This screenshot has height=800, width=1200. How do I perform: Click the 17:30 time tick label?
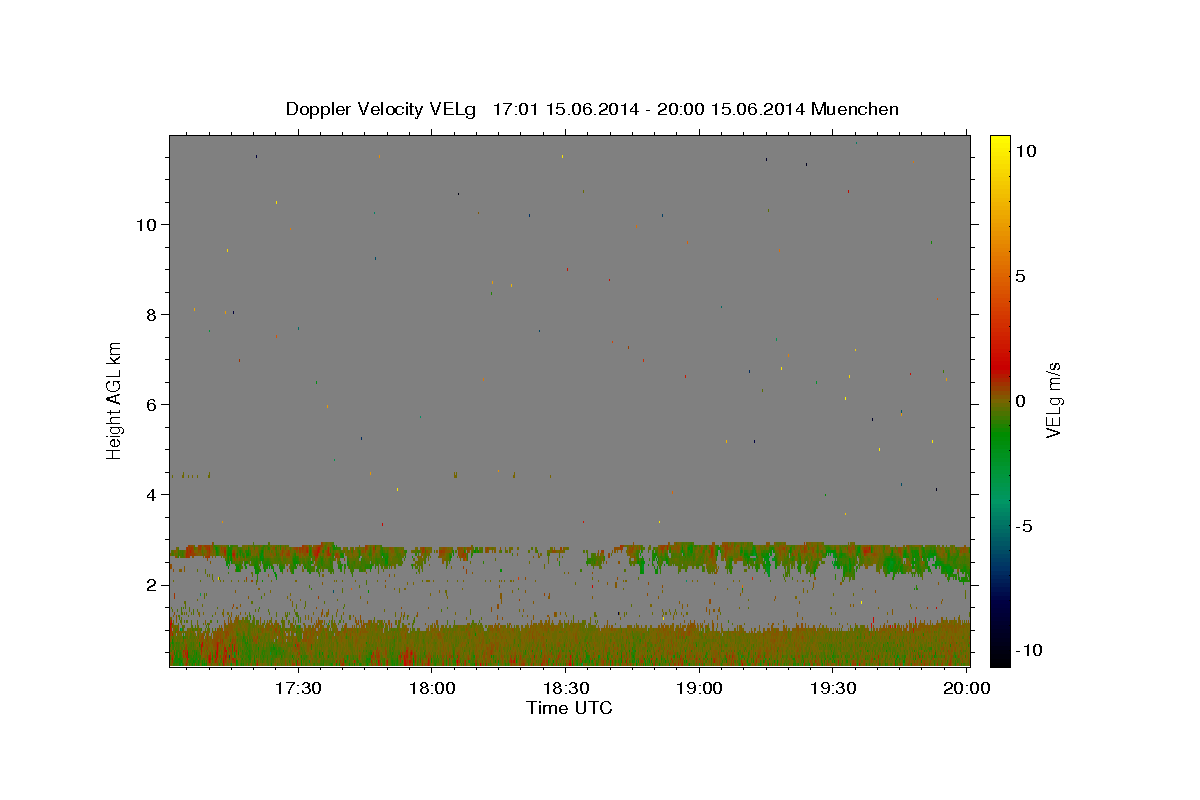tap(299, 689)
